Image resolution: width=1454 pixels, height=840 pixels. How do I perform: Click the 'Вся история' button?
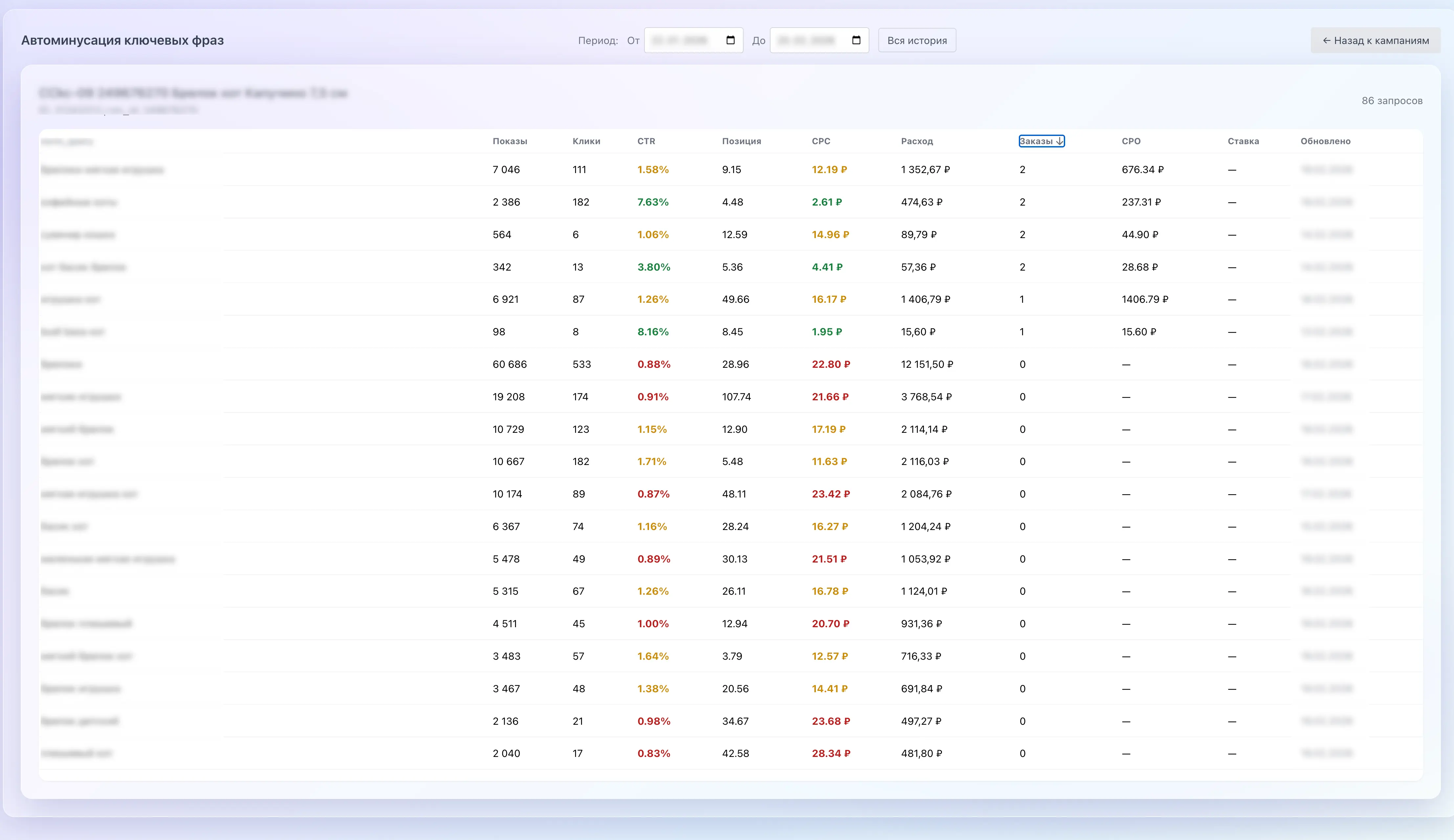click(916, 40)
